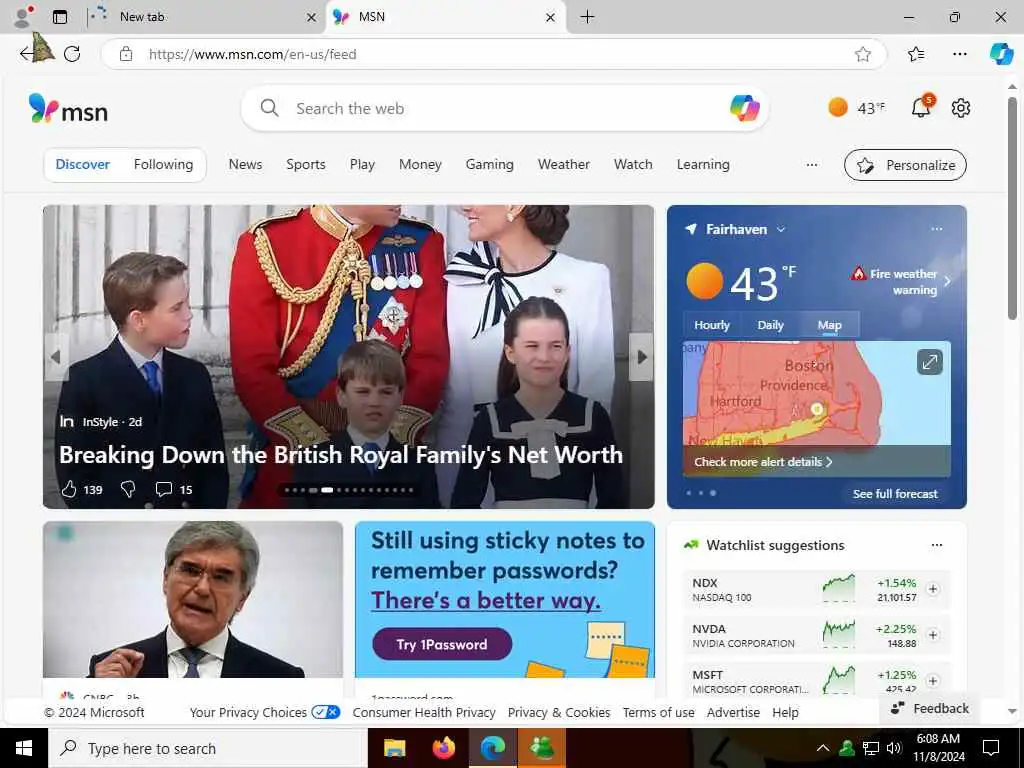The width and height of the screenshot is (1024, 768).
Task: Open the Weather category
Action: click(x=564, y=165)
